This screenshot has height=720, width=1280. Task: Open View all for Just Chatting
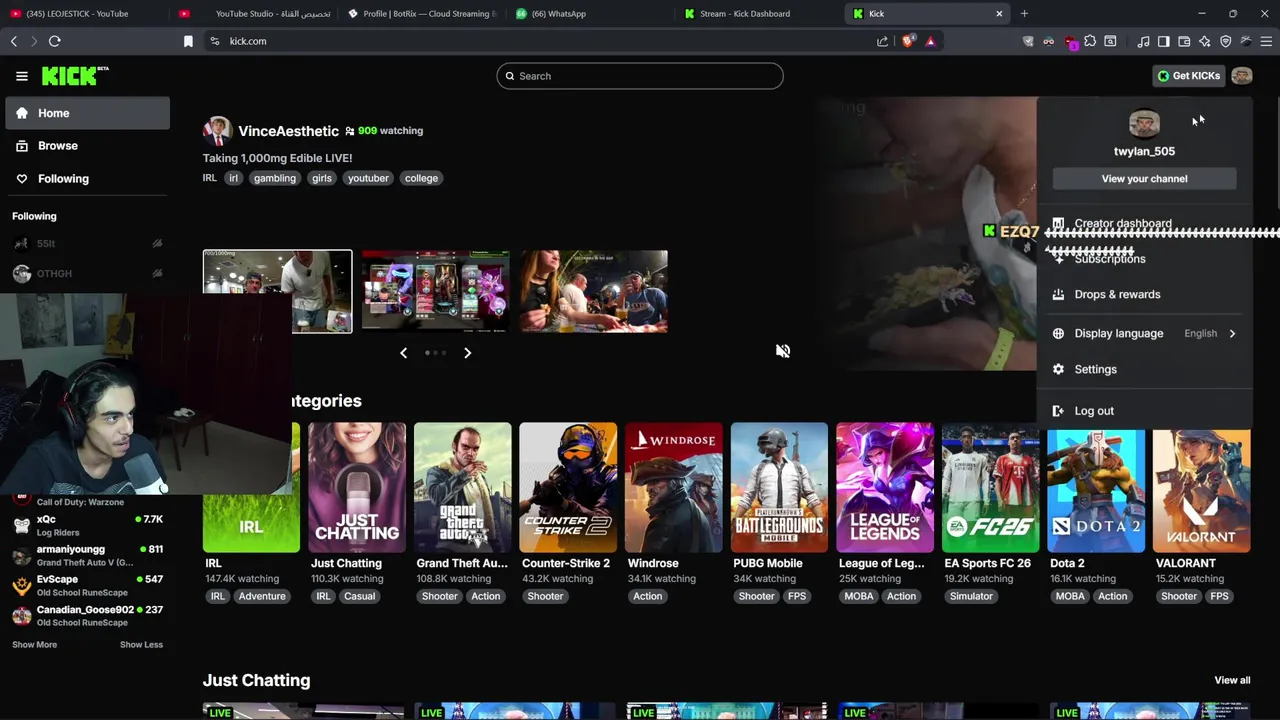coord(1232,680)
